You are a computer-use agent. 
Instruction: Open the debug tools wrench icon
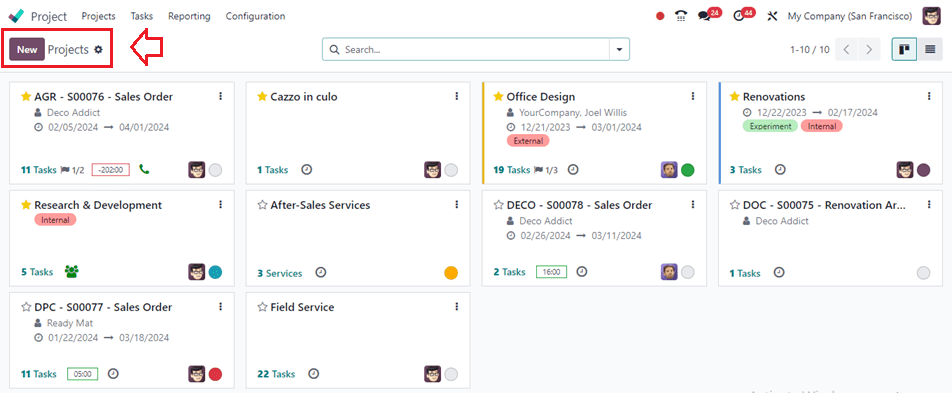pos(772,16)
